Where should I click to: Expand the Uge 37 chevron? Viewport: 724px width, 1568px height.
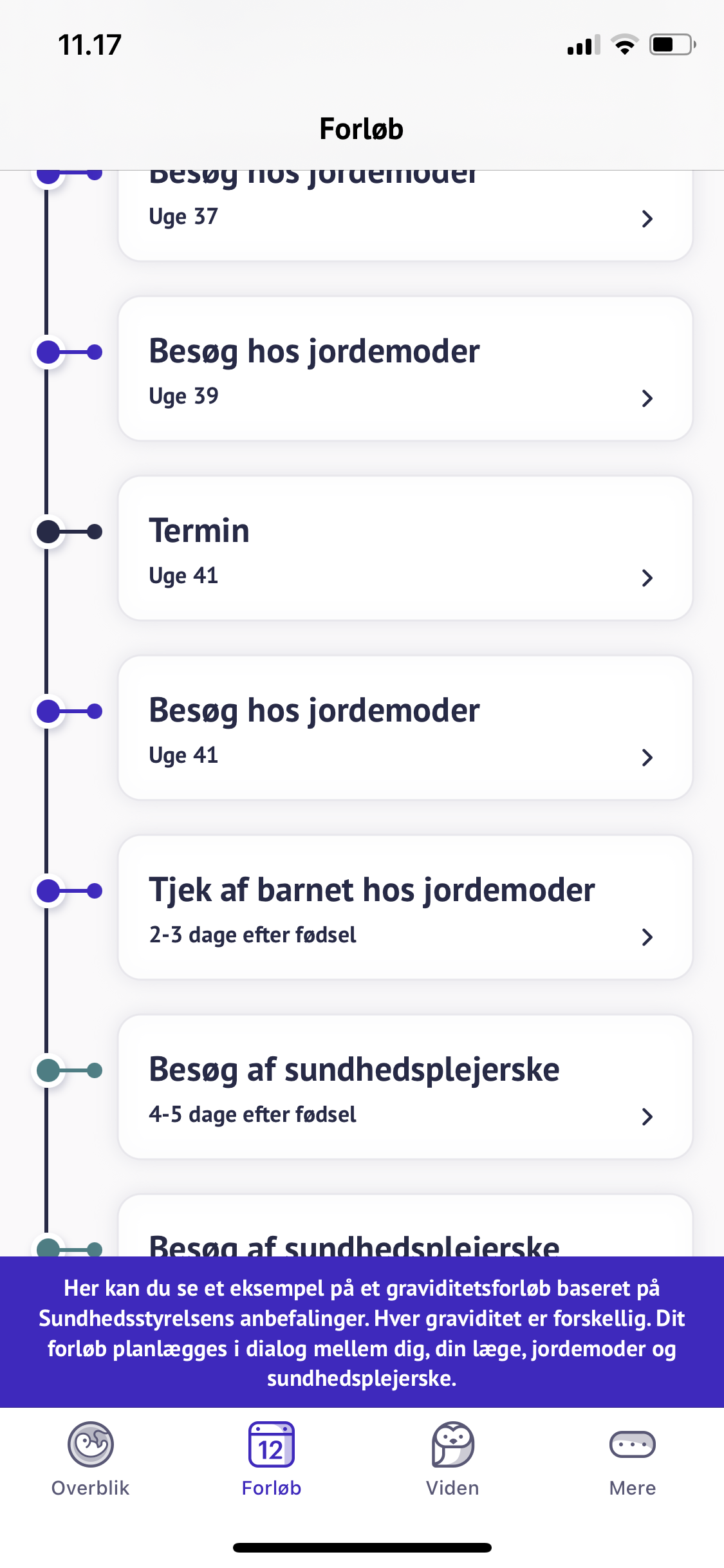tap(647, 219)
